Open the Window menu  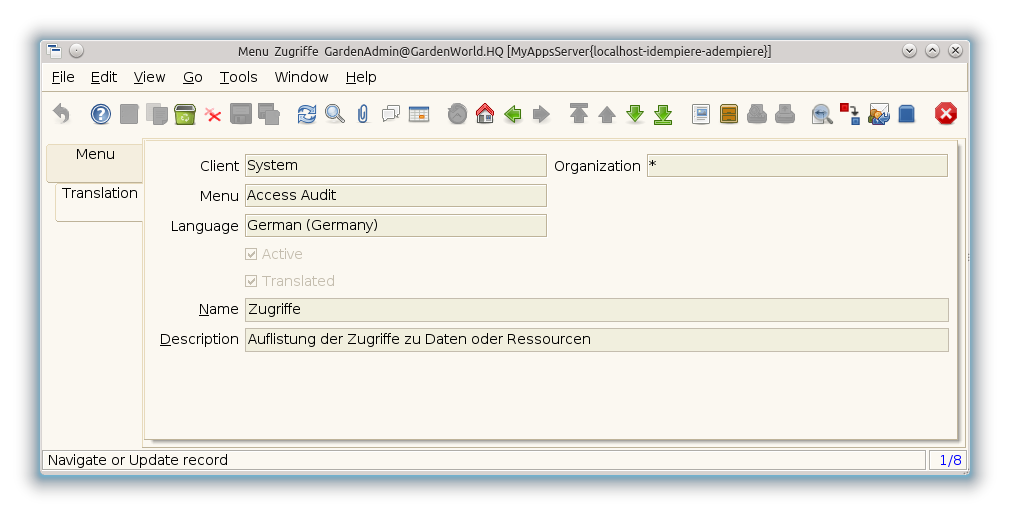301,77
